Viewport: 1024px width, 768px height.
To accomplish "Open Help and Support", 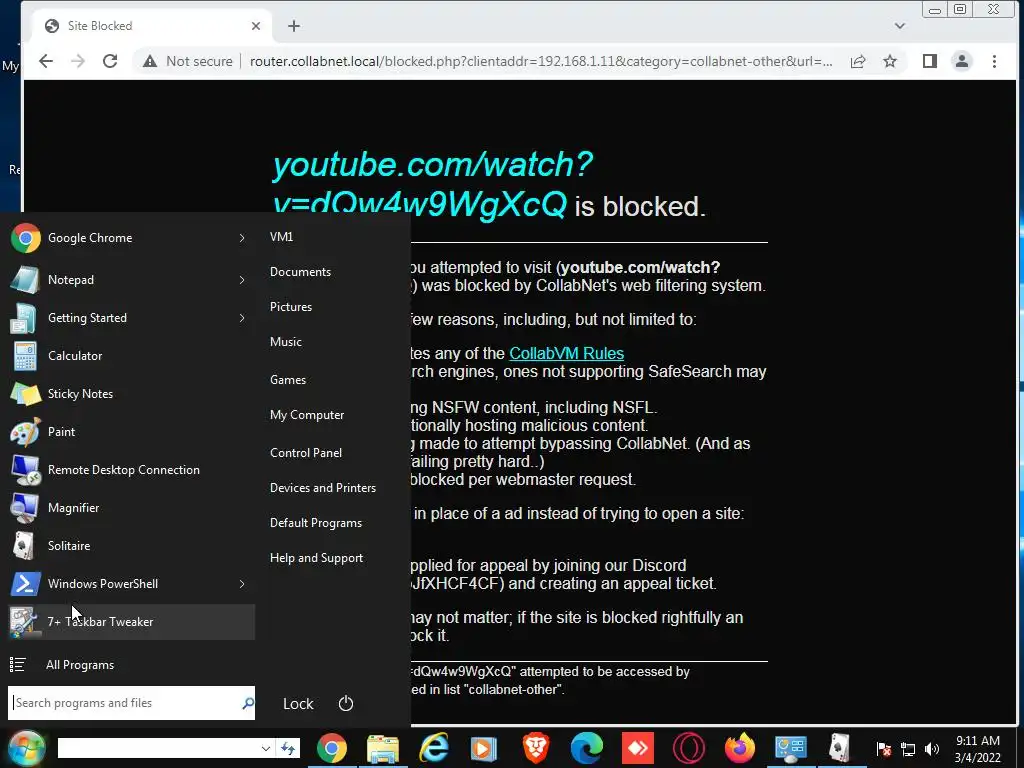I will (x=316, y=558).
